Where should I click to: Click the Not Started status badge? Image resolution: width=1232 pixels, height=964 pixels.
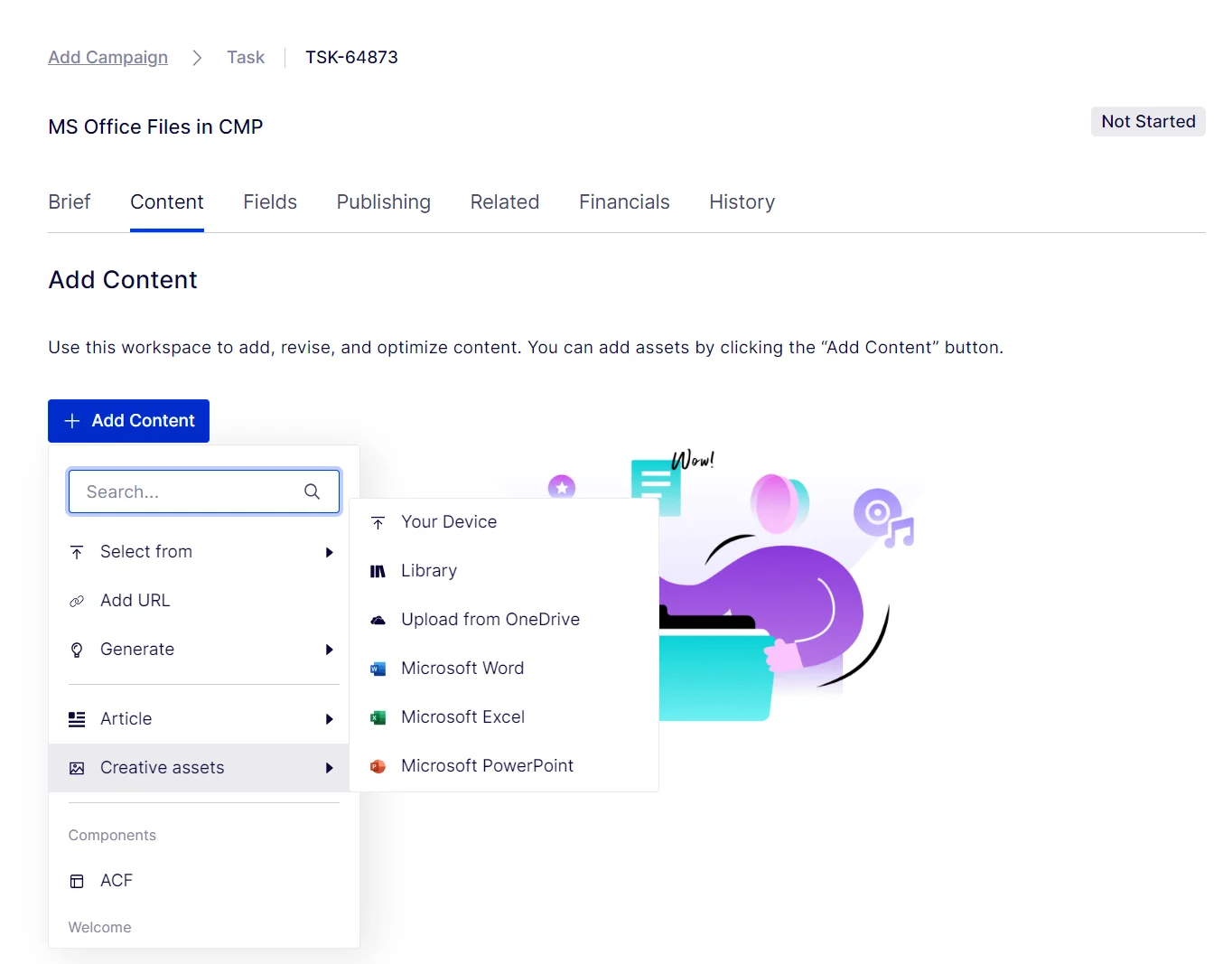click(x=1148, y=121)
